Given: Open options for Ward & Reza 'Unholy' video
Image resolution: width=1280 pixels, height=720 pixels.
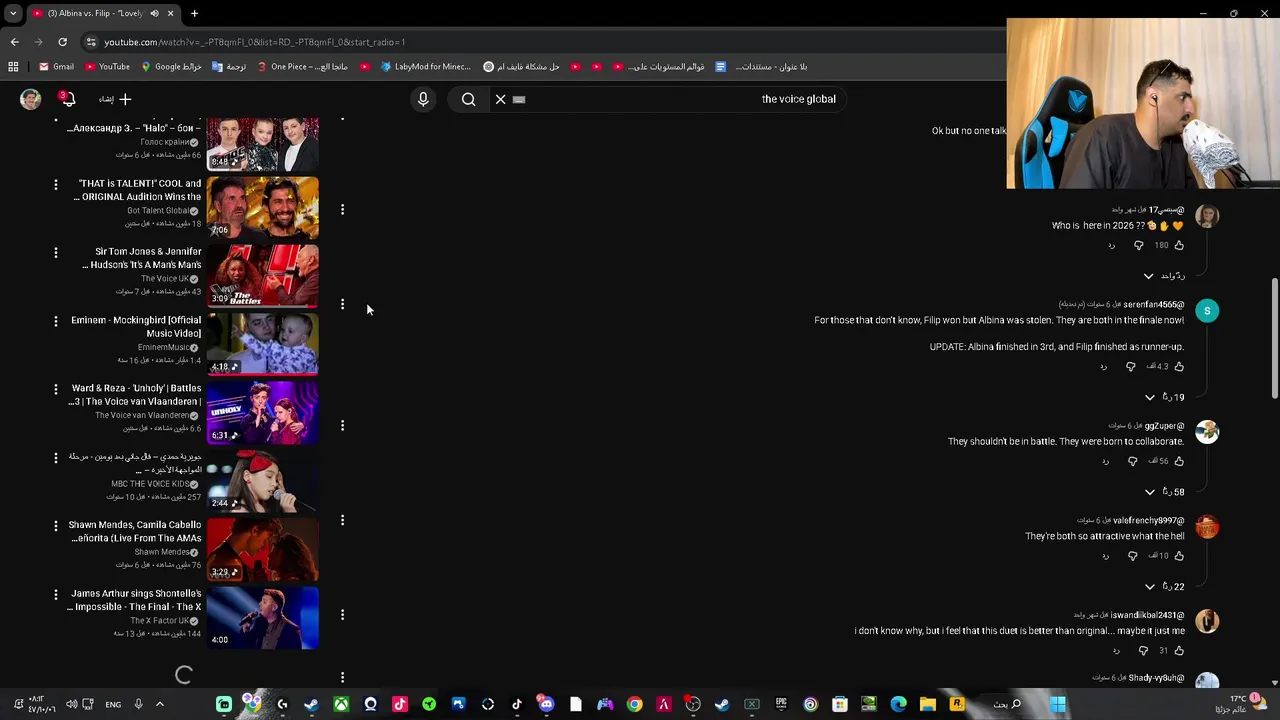Looking at the screenshot, I should [x=56, y=389].
